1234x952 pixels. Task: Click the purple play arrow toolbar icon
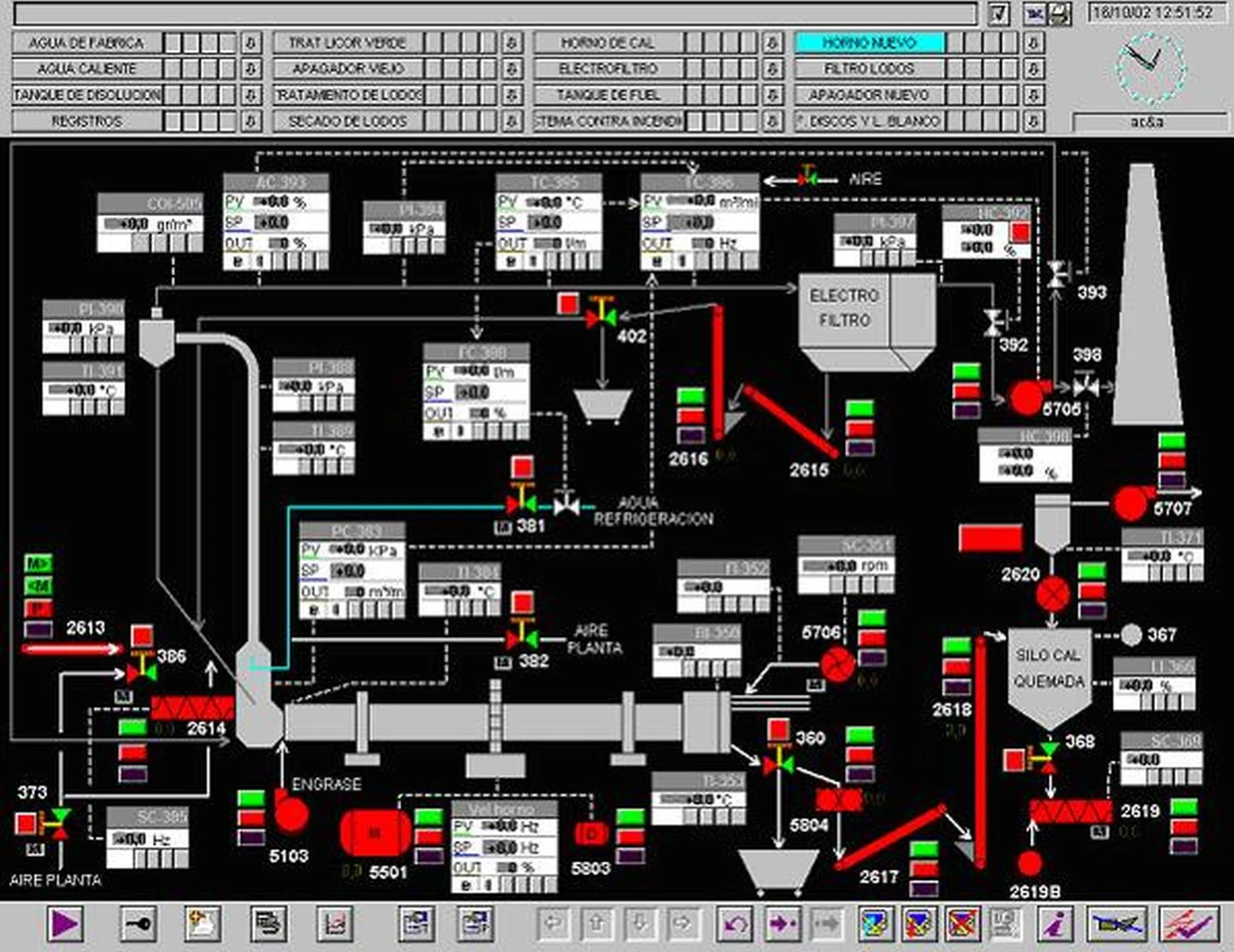point(65,924)
